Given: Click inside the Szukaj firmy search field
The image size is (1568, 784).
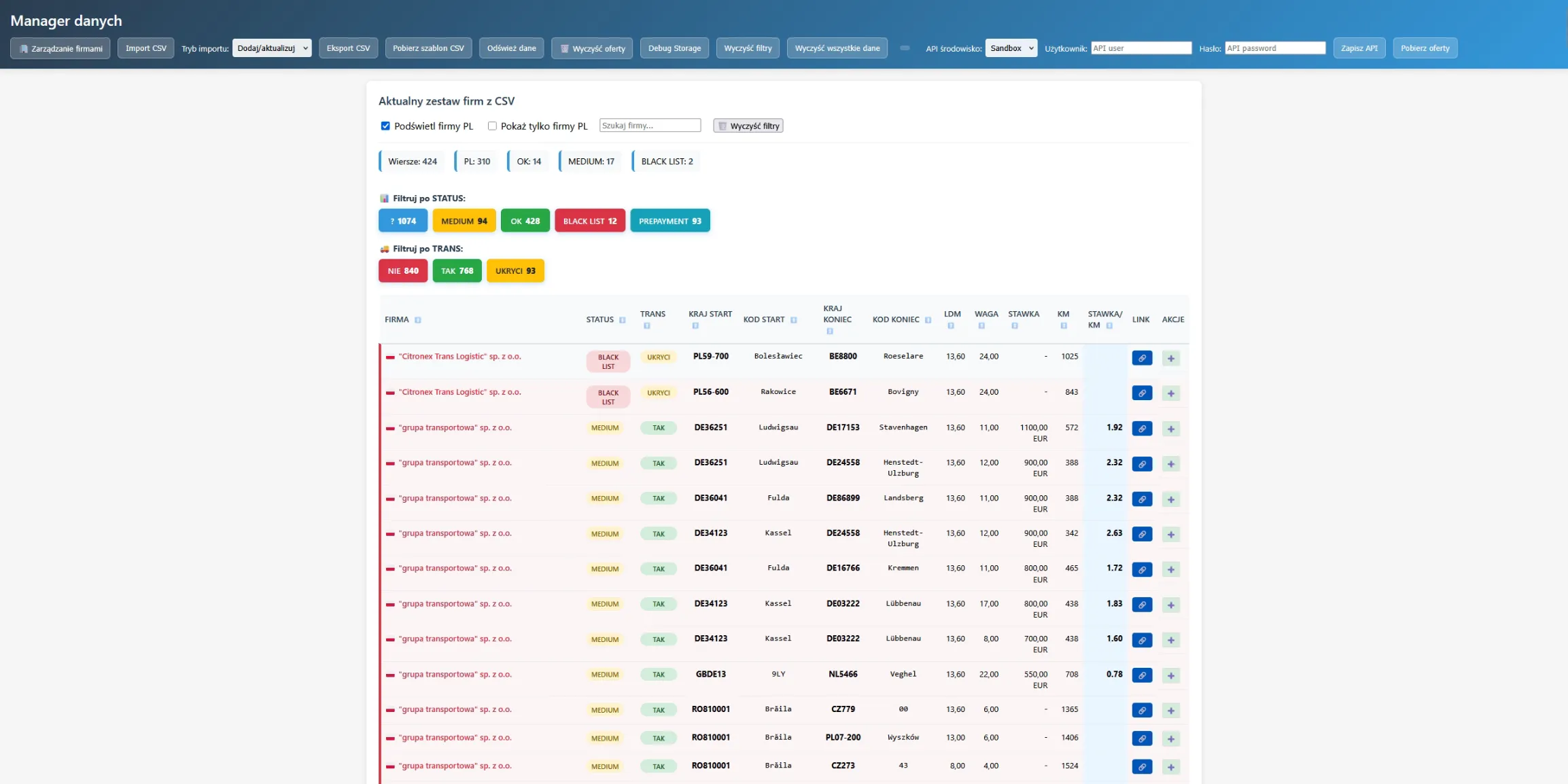Looking at the screenshot, I should pyautogui.click(x=650, y=124).
